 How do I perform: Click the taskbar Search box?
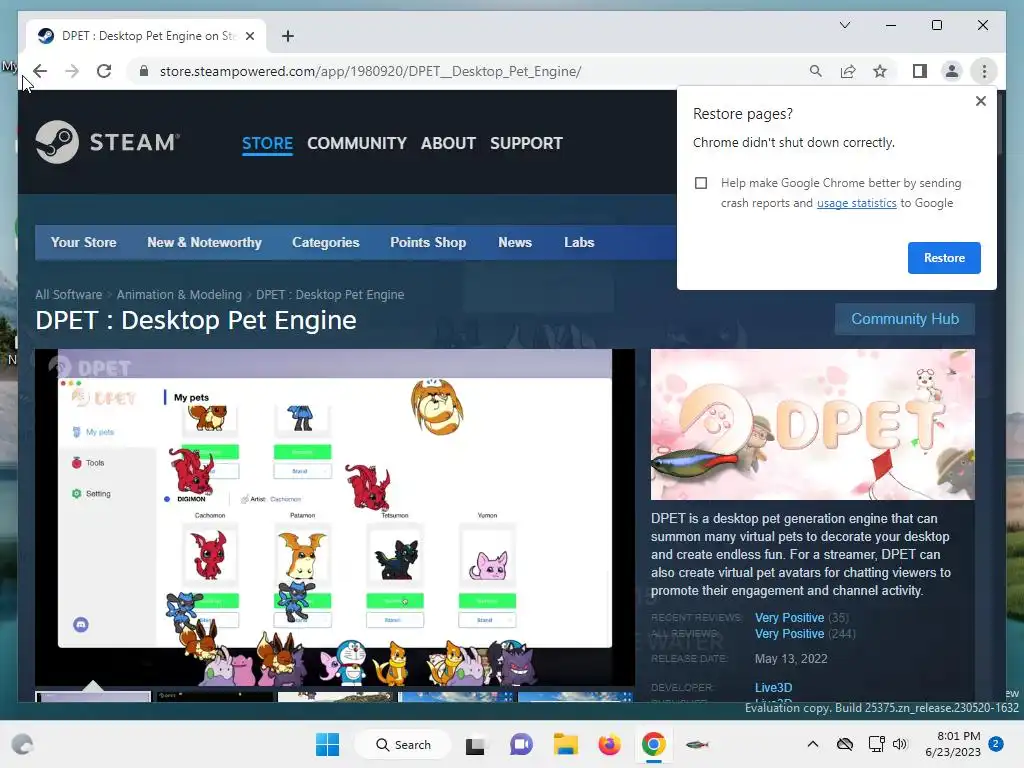tap(403, 744)
